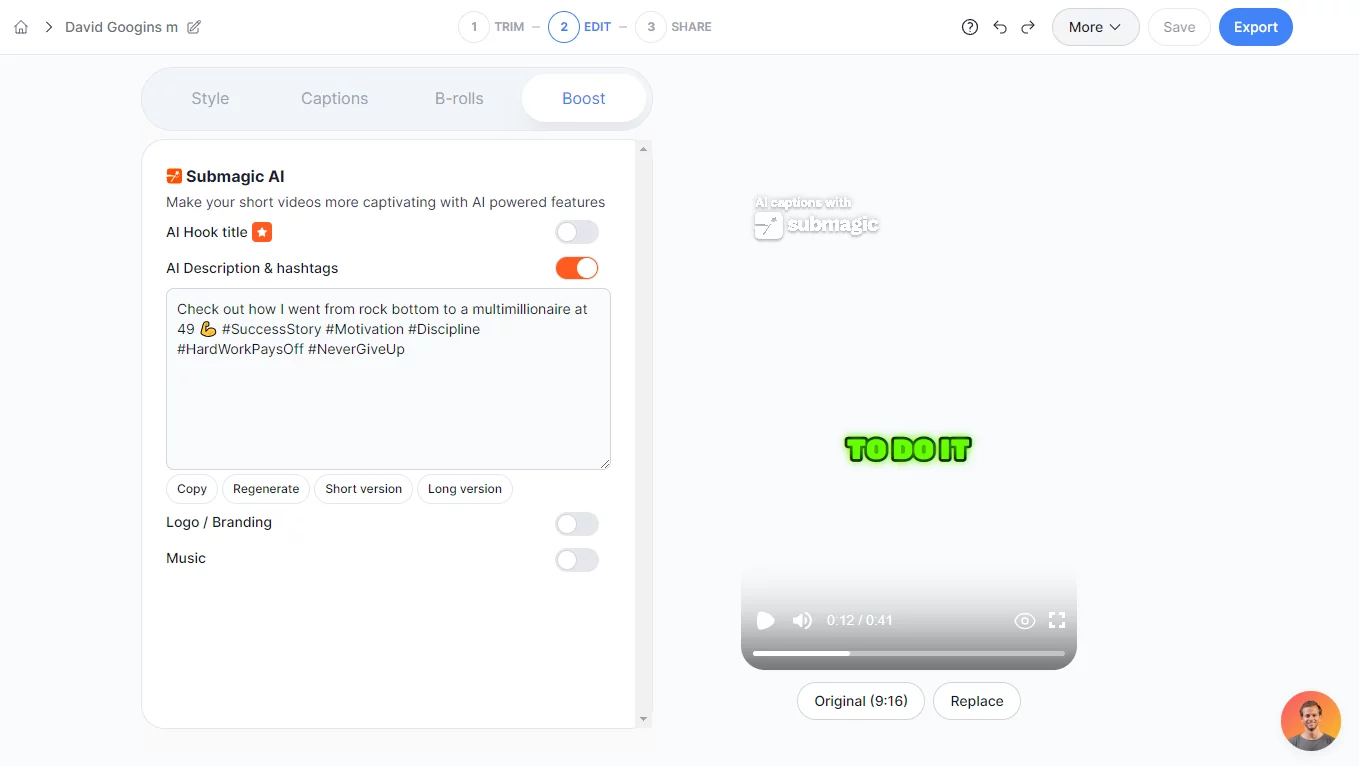Switch to Style tab

[210, 98]
